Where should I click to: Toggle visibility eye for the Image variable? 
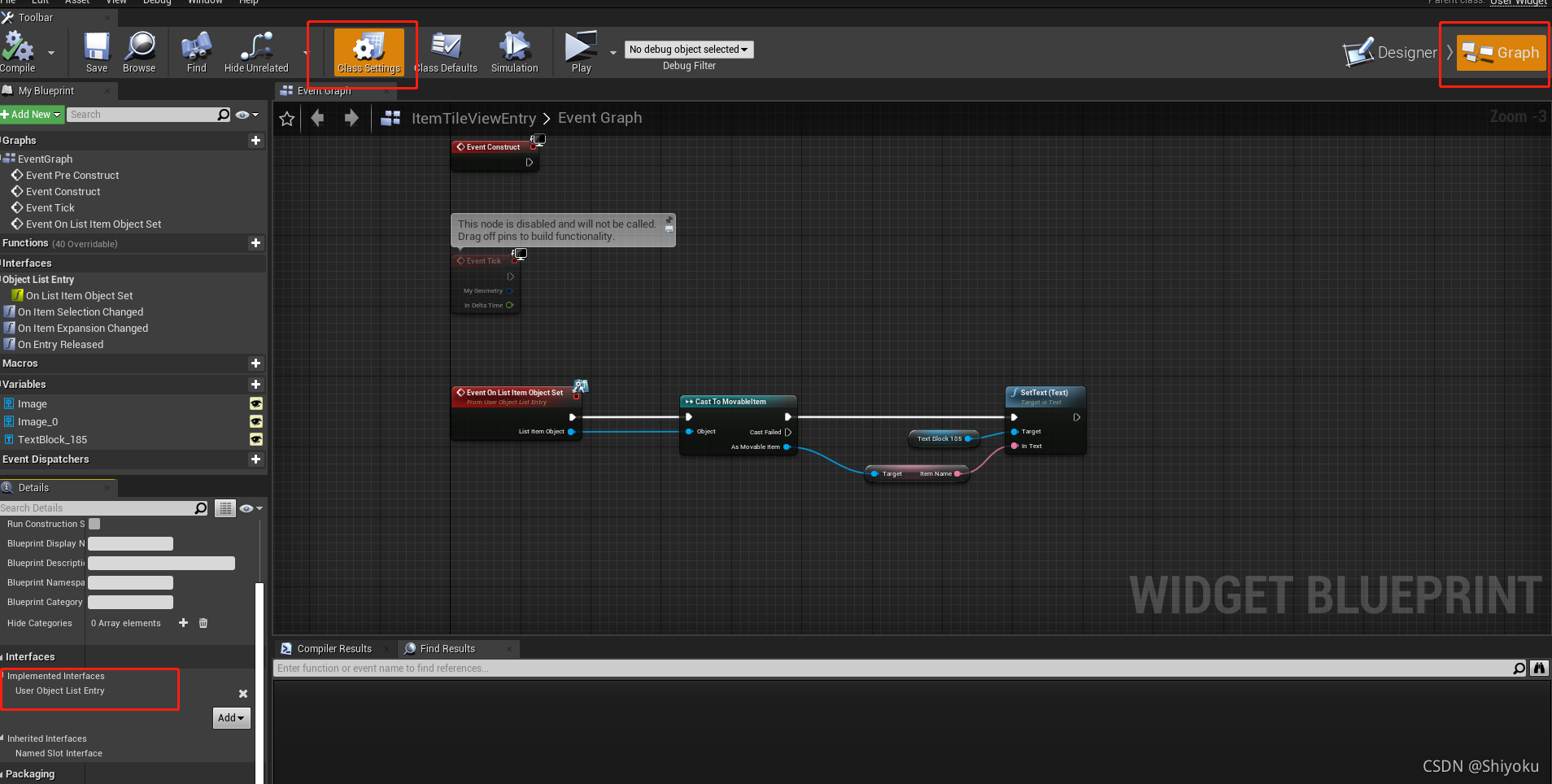tap(256, 403)
